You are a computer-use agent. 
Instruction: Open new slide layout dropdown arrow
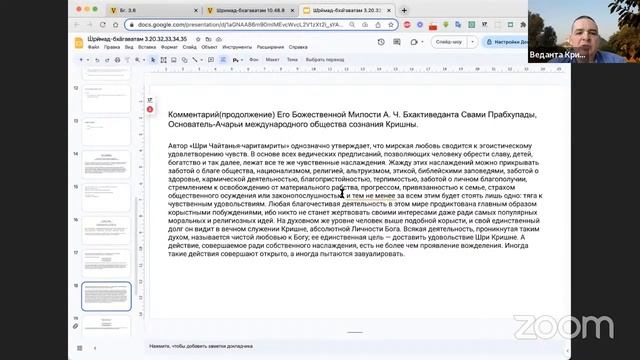(87, 60)
